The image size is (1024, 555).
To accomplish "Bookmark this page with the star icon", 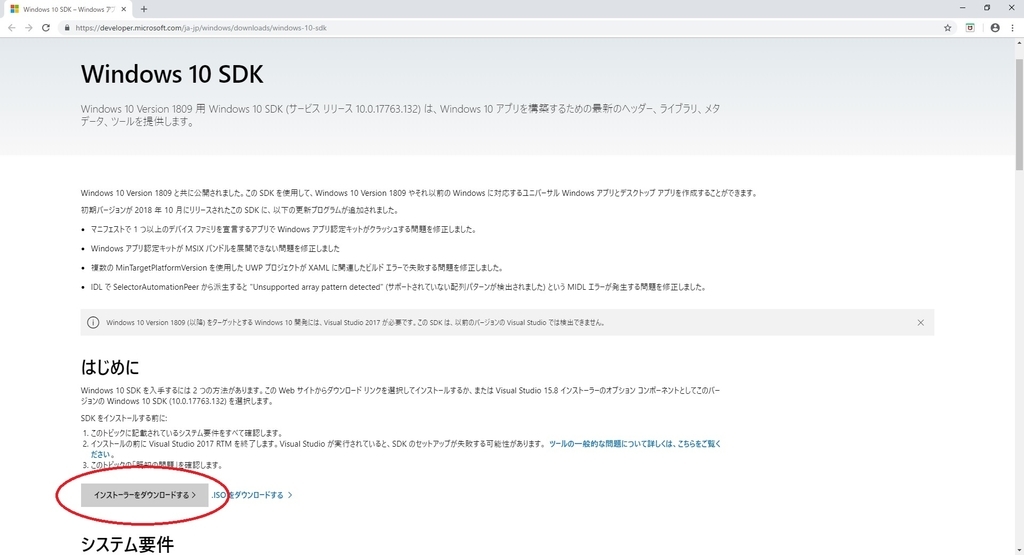I will coord(948,28).
